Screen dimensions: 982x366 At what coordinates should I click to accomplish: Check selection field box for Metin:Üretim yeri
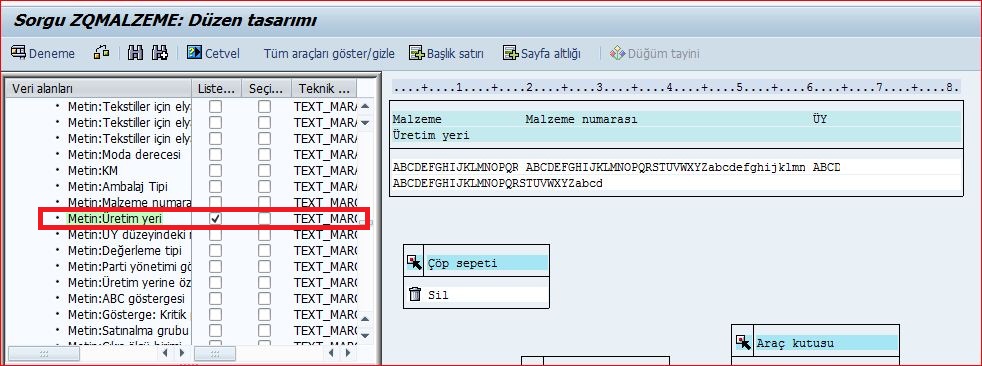tap(265, 219)
